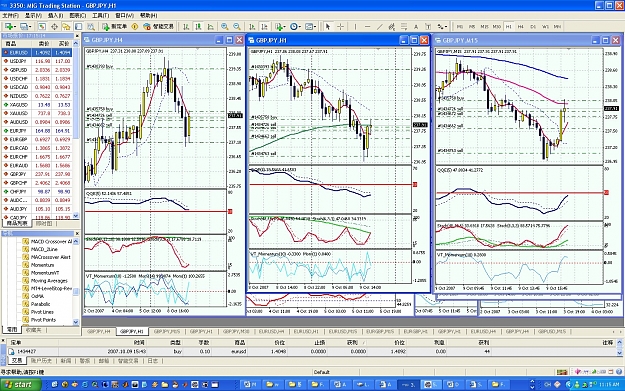Click the New Chart toolbar icon
Screen dimensions: 625x391
pyautogui.click(x=9, y=27)
